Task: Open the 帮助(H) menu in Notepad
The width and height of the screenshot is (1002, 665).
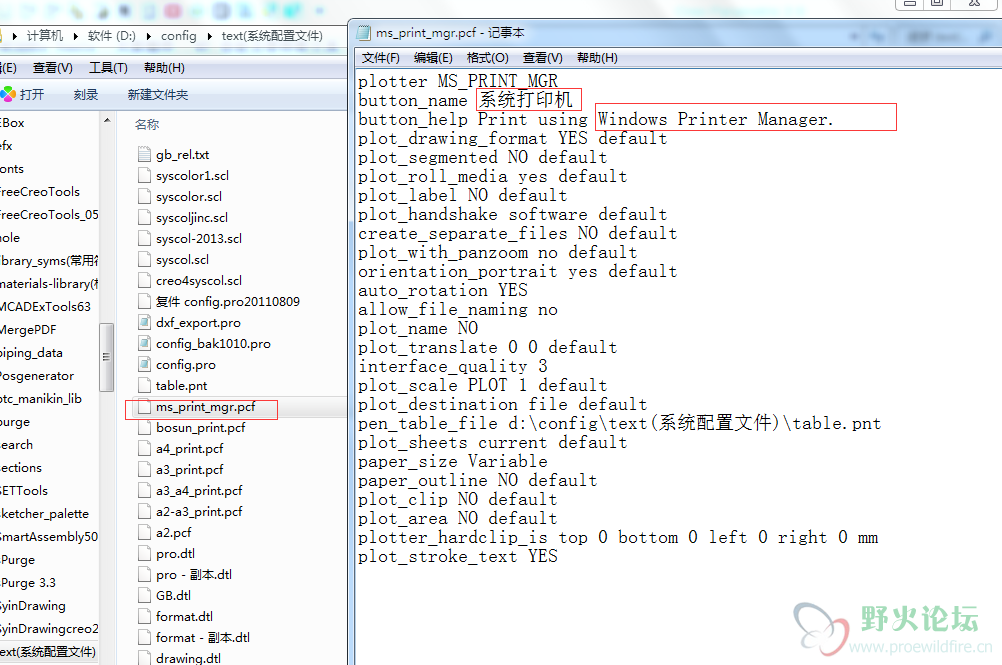Action: (597, 58)
